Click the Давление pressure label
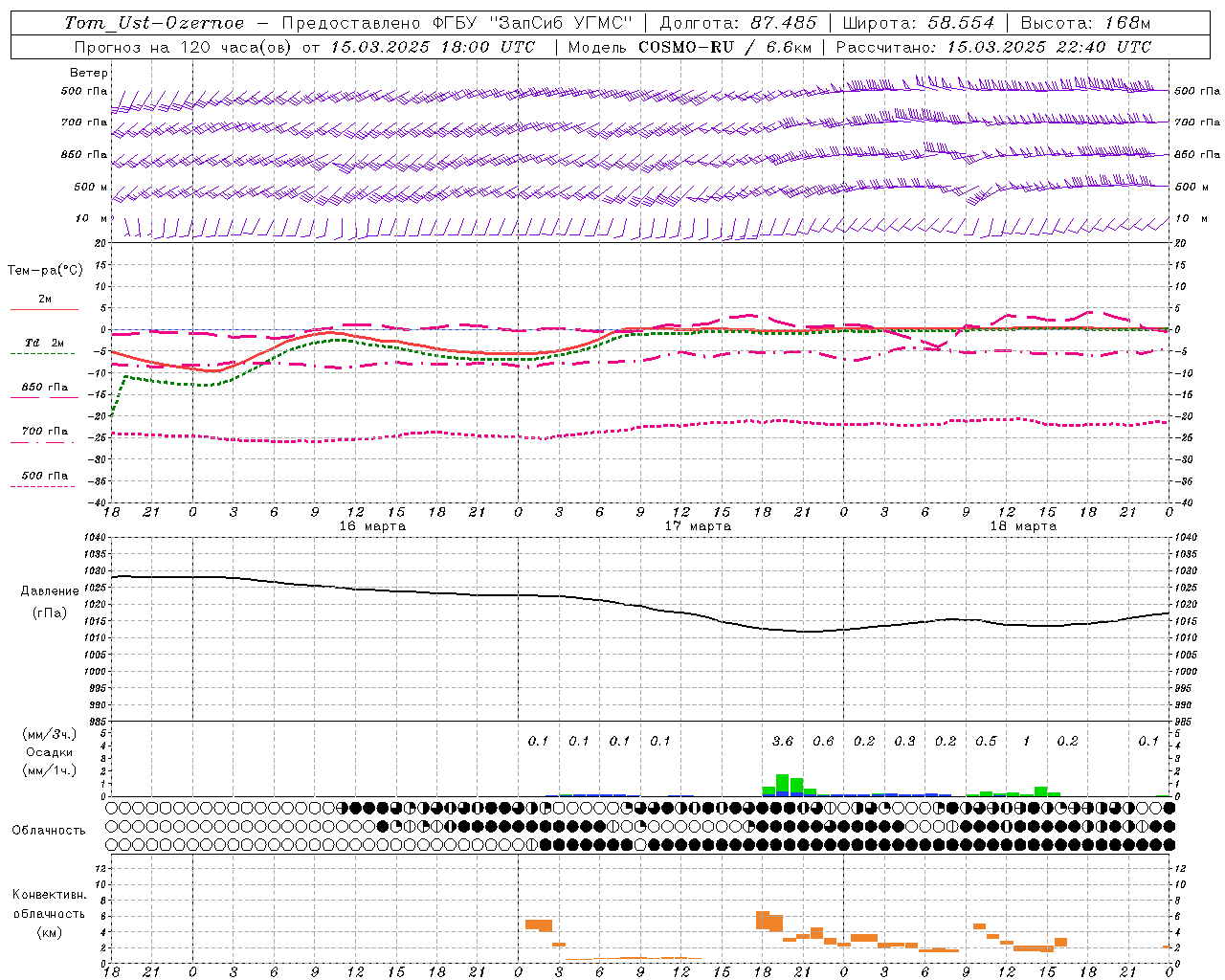This screenshot has width=1225, height=980. tap(51, 591)
